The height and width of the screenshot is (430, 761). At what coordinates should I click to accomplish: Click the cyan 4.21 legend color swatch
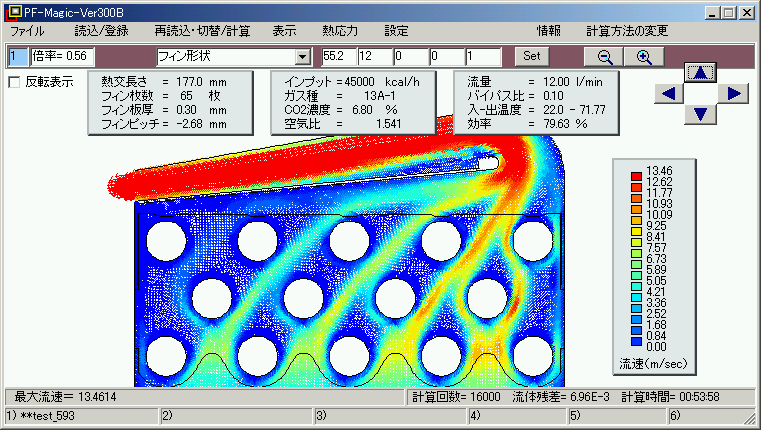click(636, 297)
